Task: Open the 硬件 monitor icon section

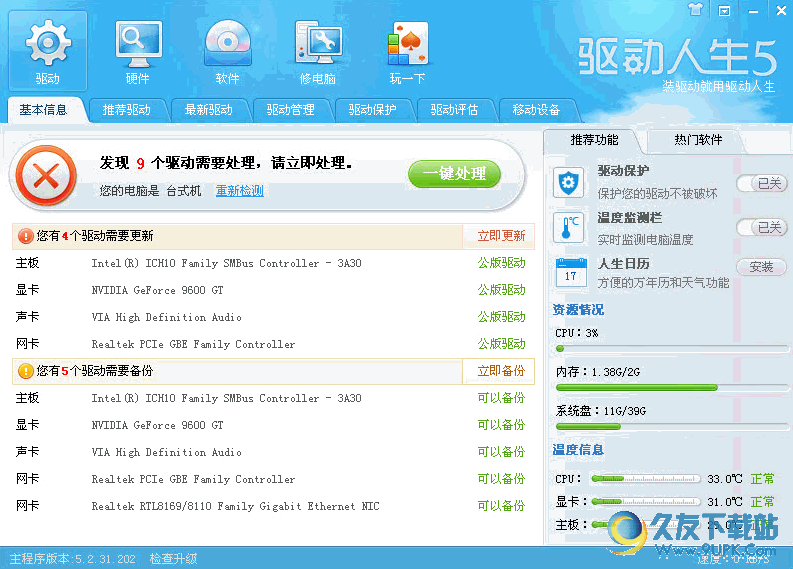Action: [138, 52]
